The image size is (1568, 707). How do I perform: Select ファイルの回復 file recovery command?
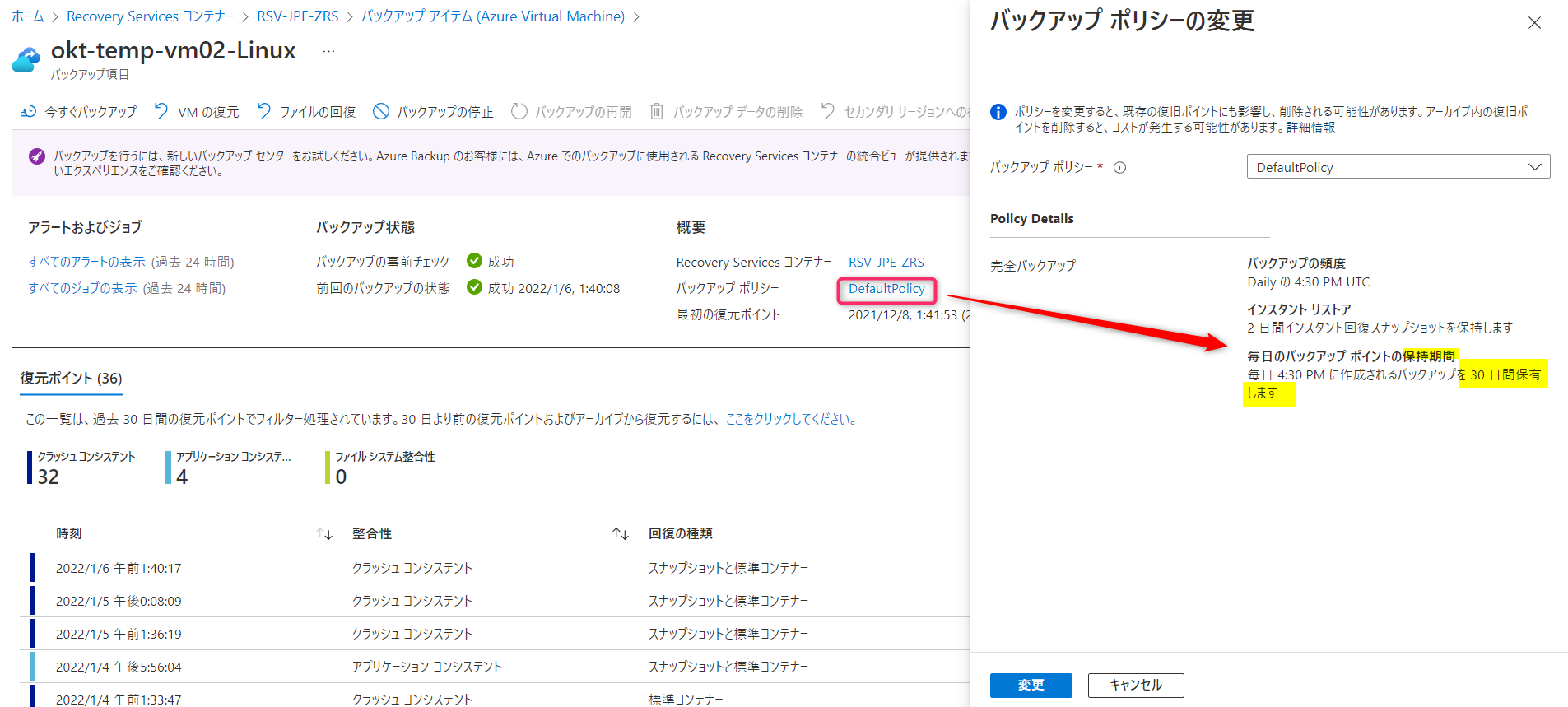coord(306,111)
